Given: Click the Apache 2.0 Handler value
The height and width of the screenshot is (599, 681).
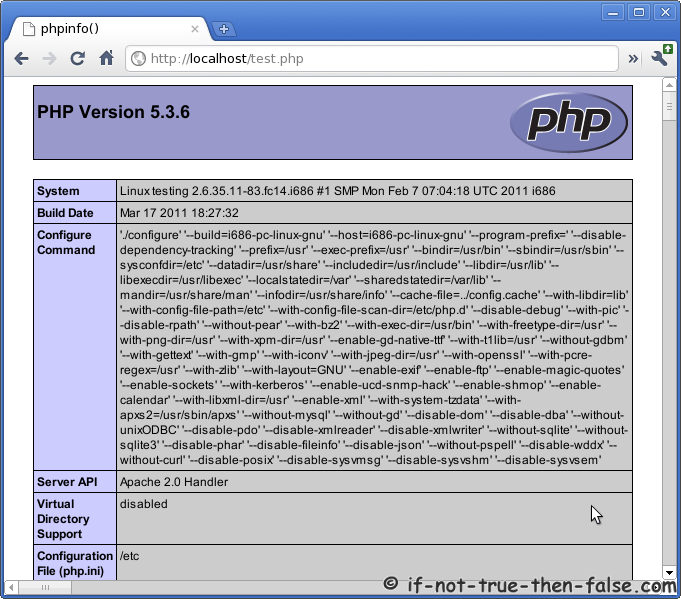Looking at the screenshot, I should [174, 482].
